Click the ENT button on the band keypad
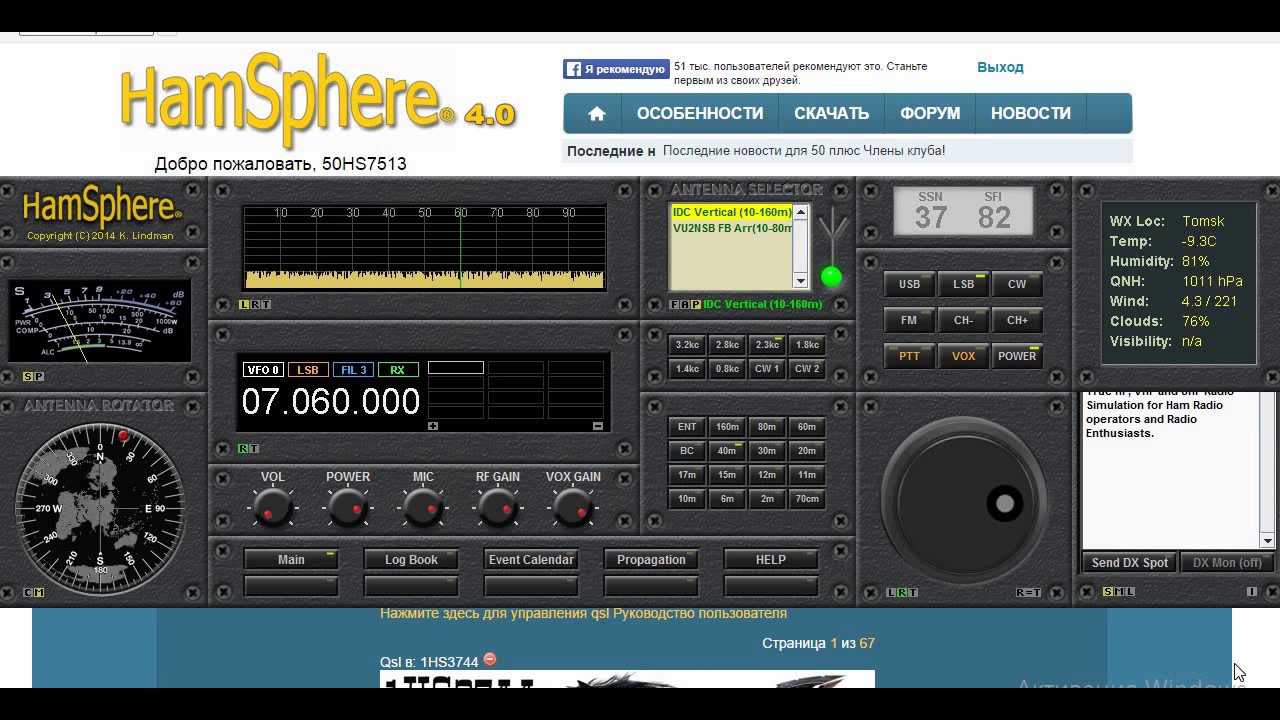The width and height of the screenshot is (1280, 720). tap(687, 426)
